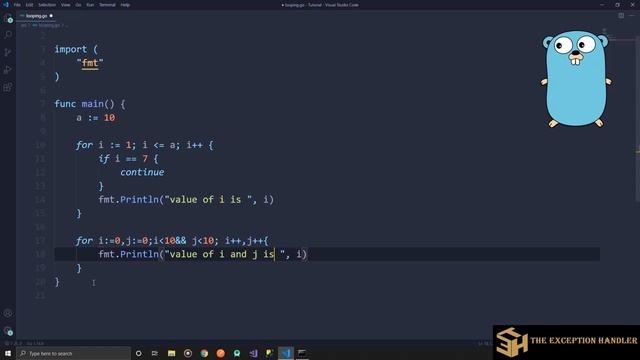Click 'func main() {' line

tap(90, 104)
